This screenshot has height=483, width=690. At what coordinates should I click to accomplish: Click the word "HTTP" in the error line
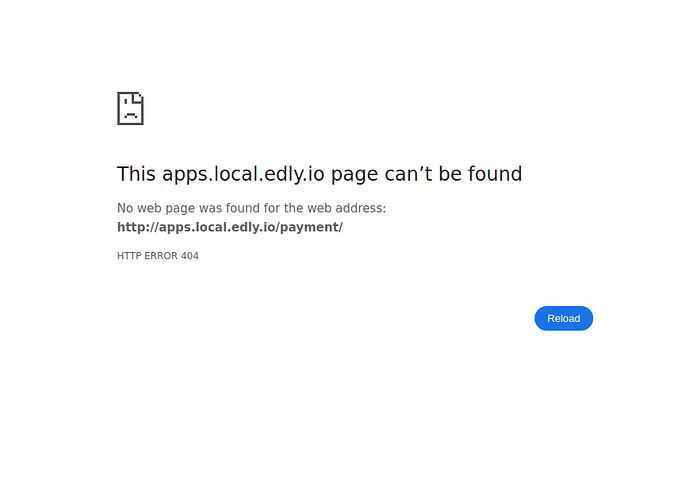tap(129, 256)
